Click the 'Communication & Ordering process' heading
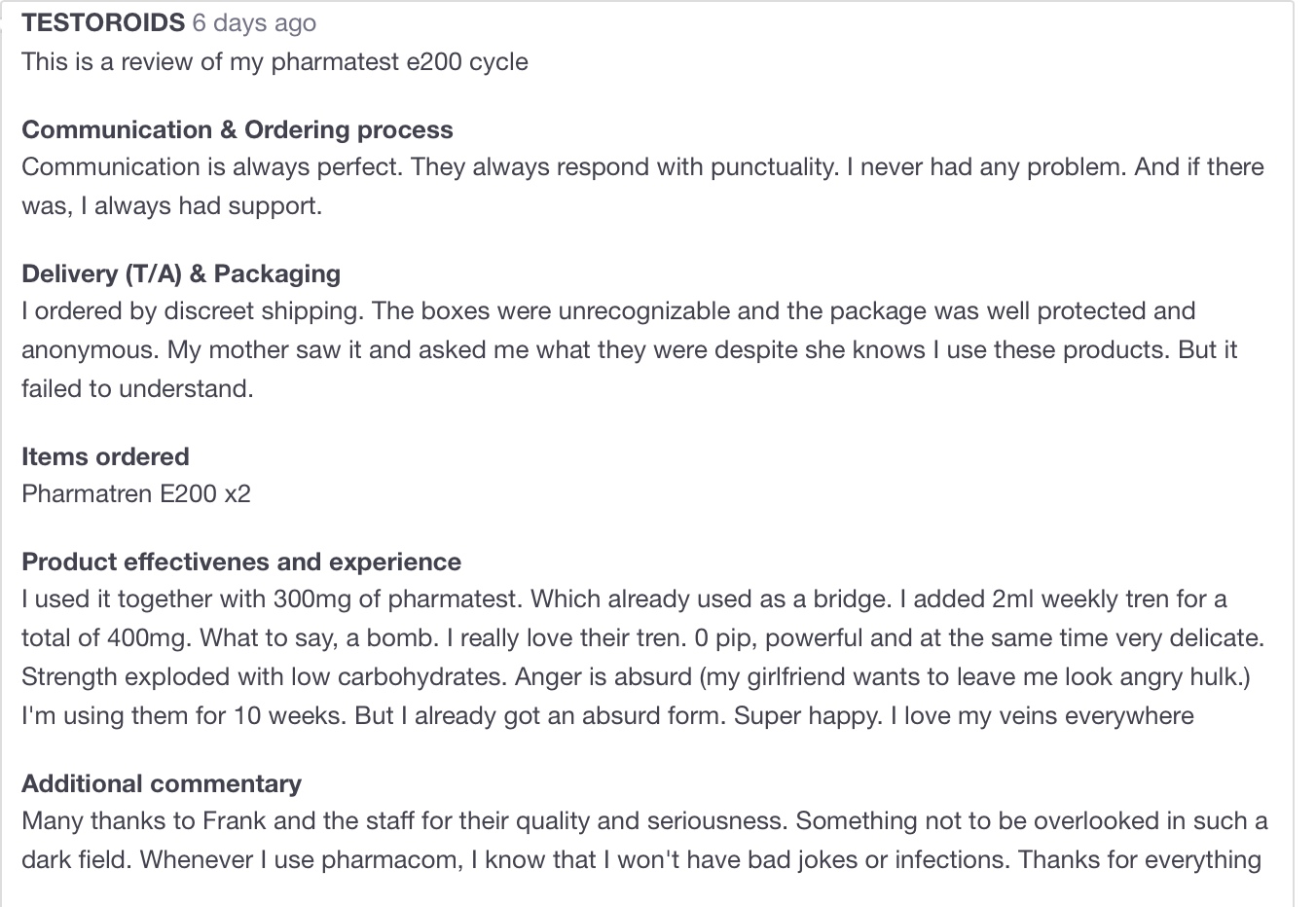1316x907 pixels. [x=237, y=129]
